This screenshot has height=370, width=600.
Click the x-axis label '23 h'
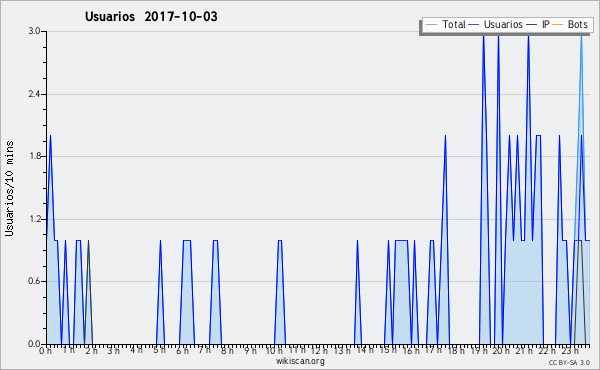point(570,351)
